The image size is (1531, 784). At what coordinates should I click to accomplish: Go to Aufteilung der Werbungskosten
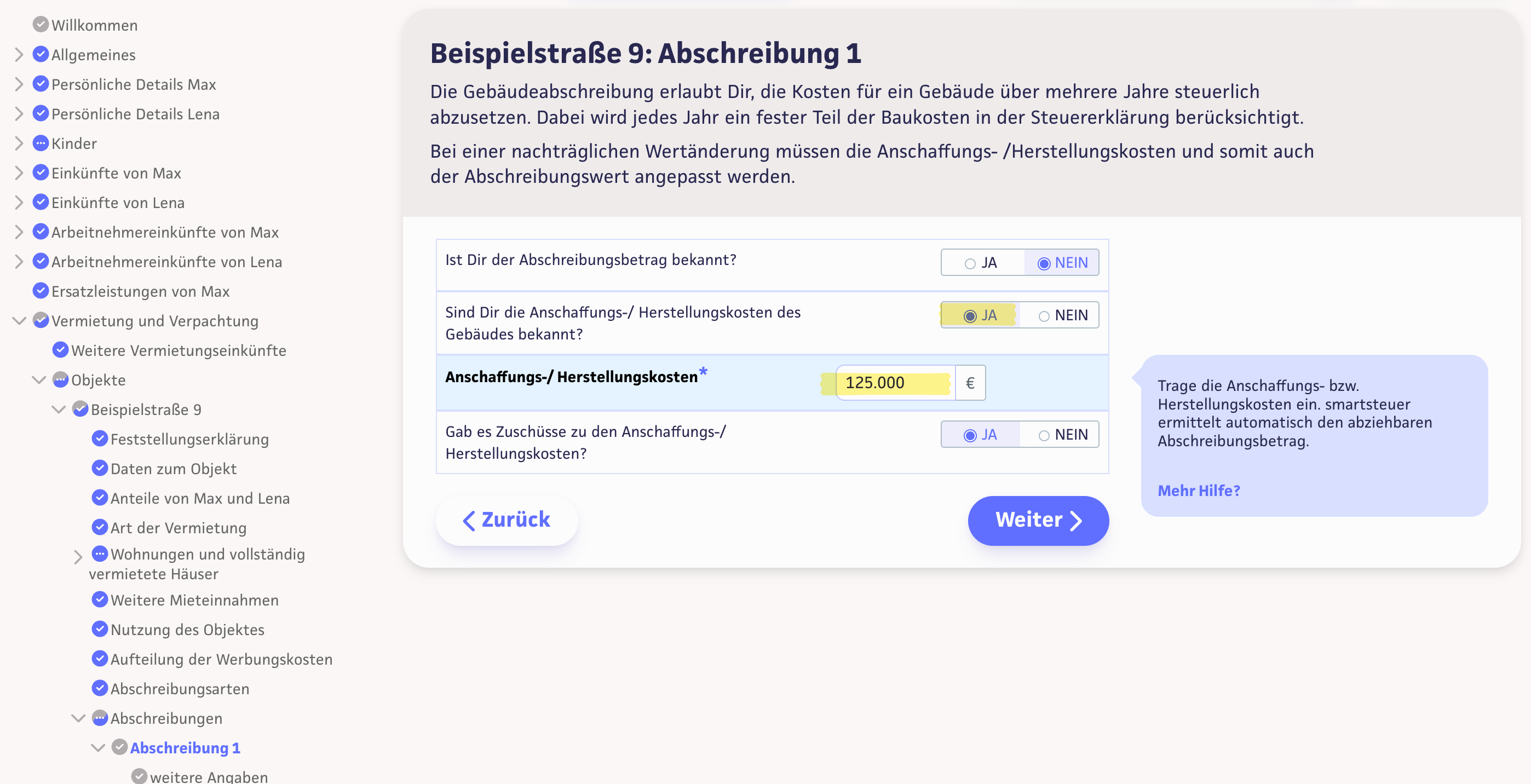[x=221, y=659]
